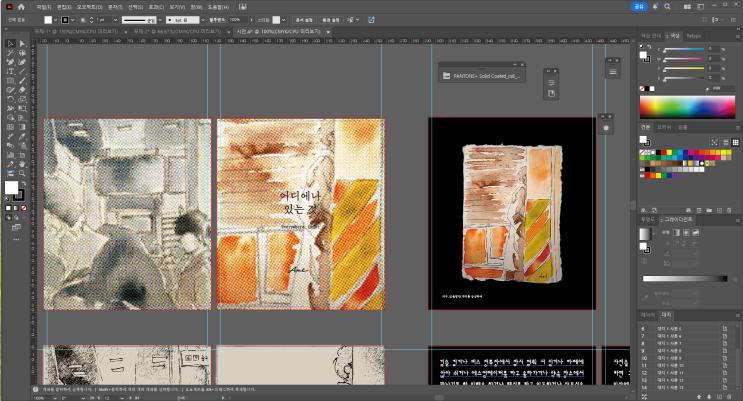This screenshot has width=743, height=401.
Task: Choose Radial gradient type in Gradient panel
Action: [686, 232]
